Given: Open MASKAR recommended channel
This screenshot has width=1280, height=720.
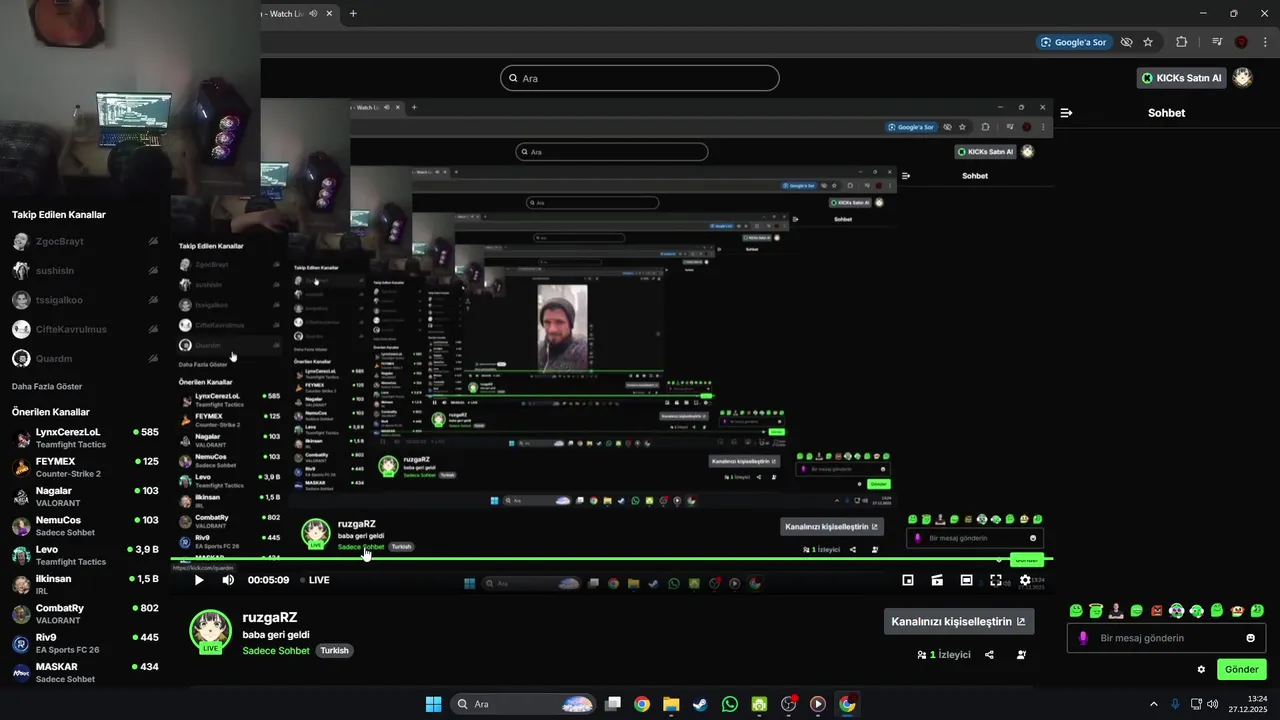Looking at the screenshot, I should tap(85, 672).
